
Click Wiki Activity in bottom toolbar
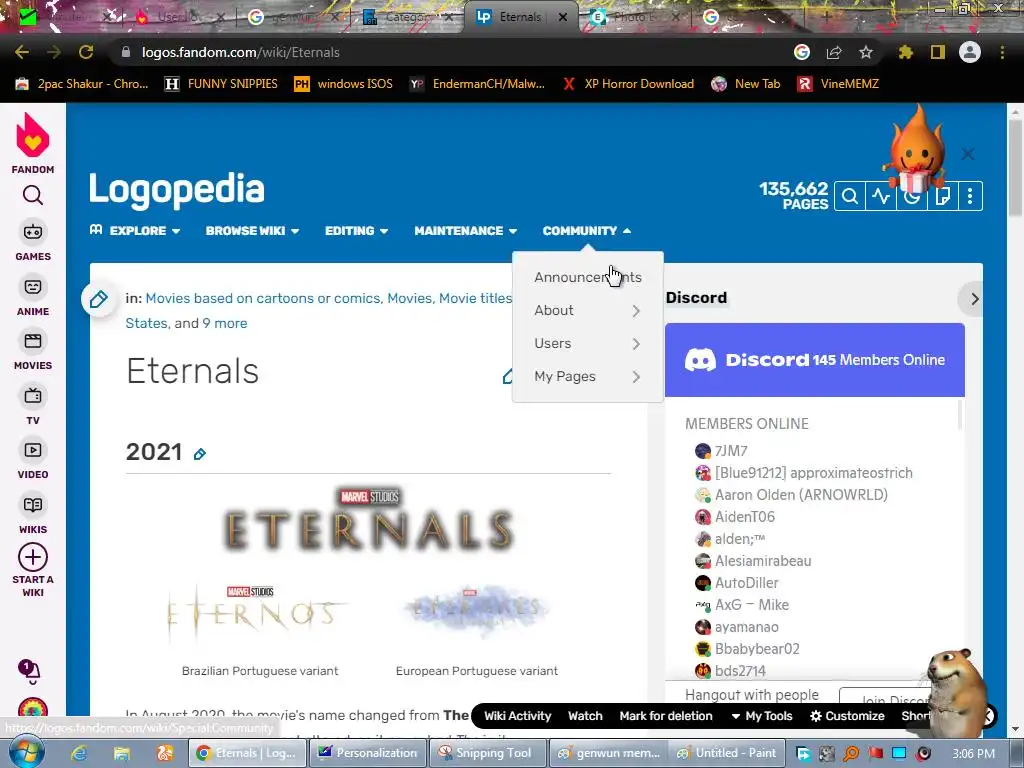point(517,716)
